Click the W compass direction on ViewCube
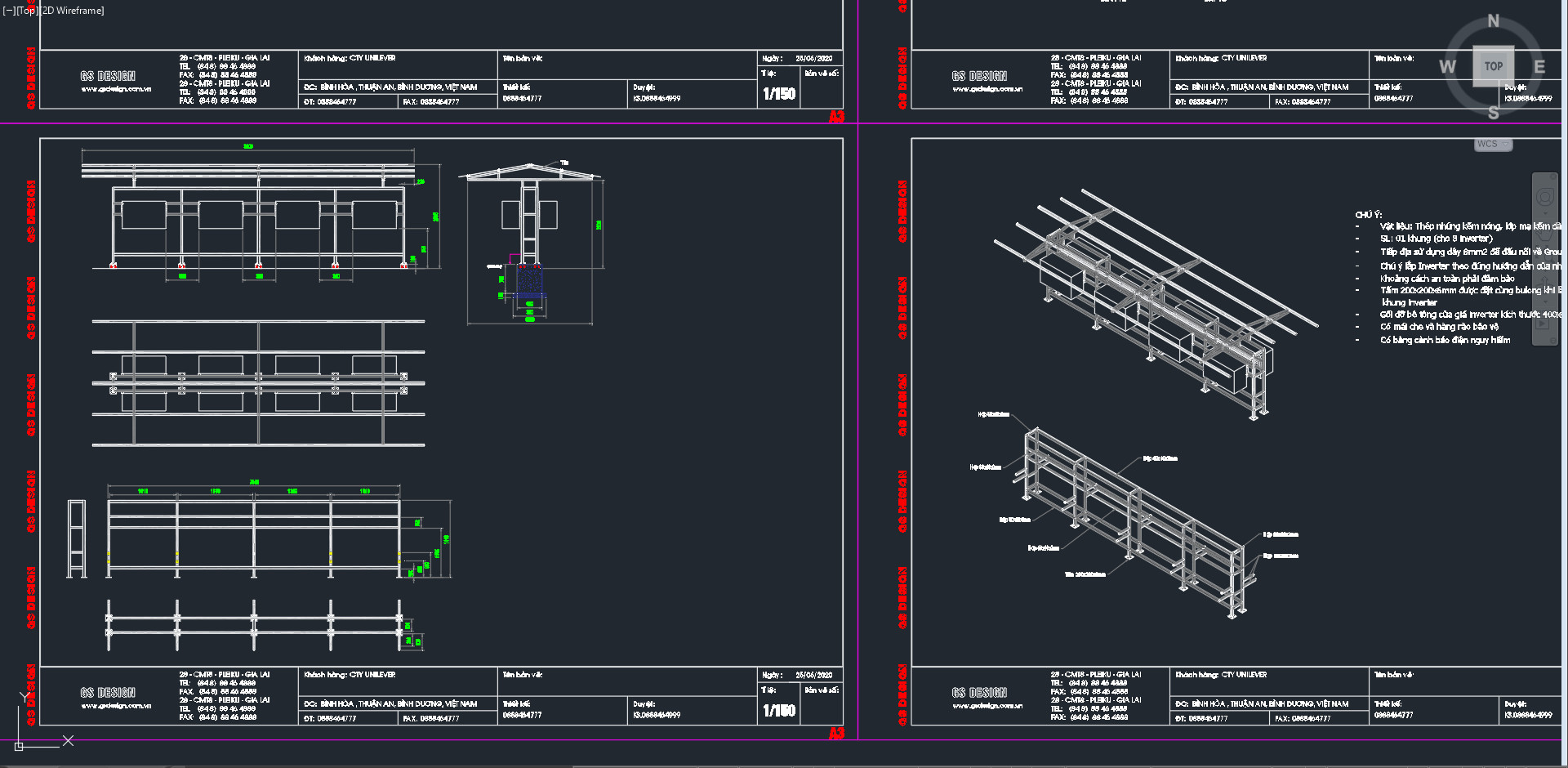The width and height of the screenshot is (1568, 768). (1447, 67)
